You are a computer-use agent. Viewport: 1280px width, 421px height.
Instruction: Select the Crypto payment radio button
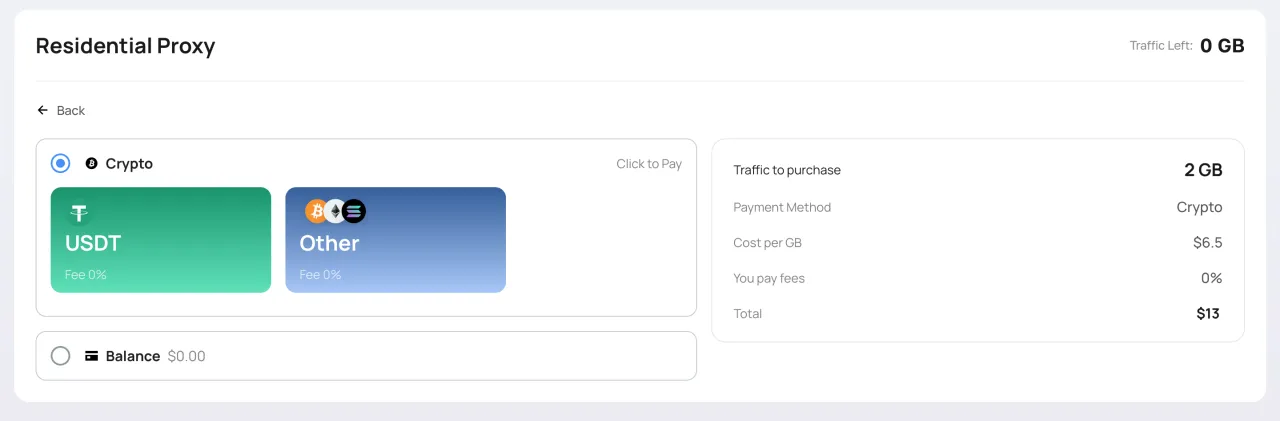(61, 163)
